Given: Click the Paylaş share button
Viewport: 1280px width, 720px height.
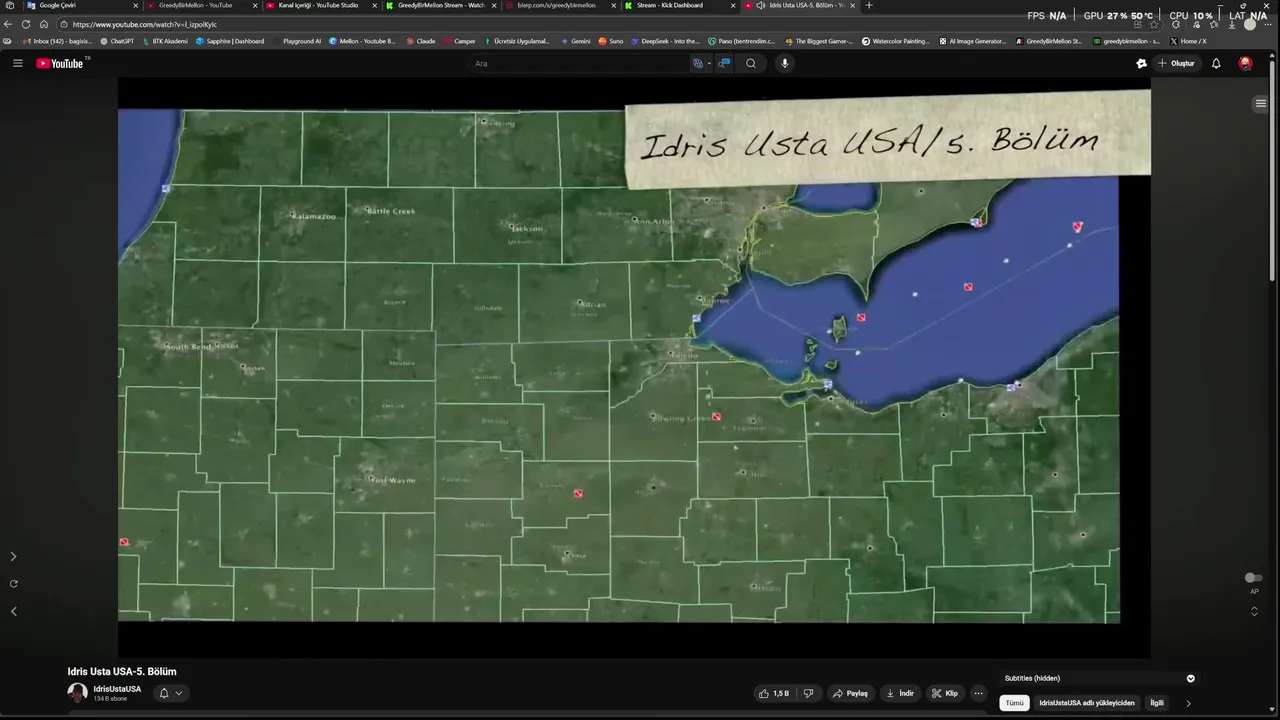Looking at the screenshot, I should pos(850,693).
